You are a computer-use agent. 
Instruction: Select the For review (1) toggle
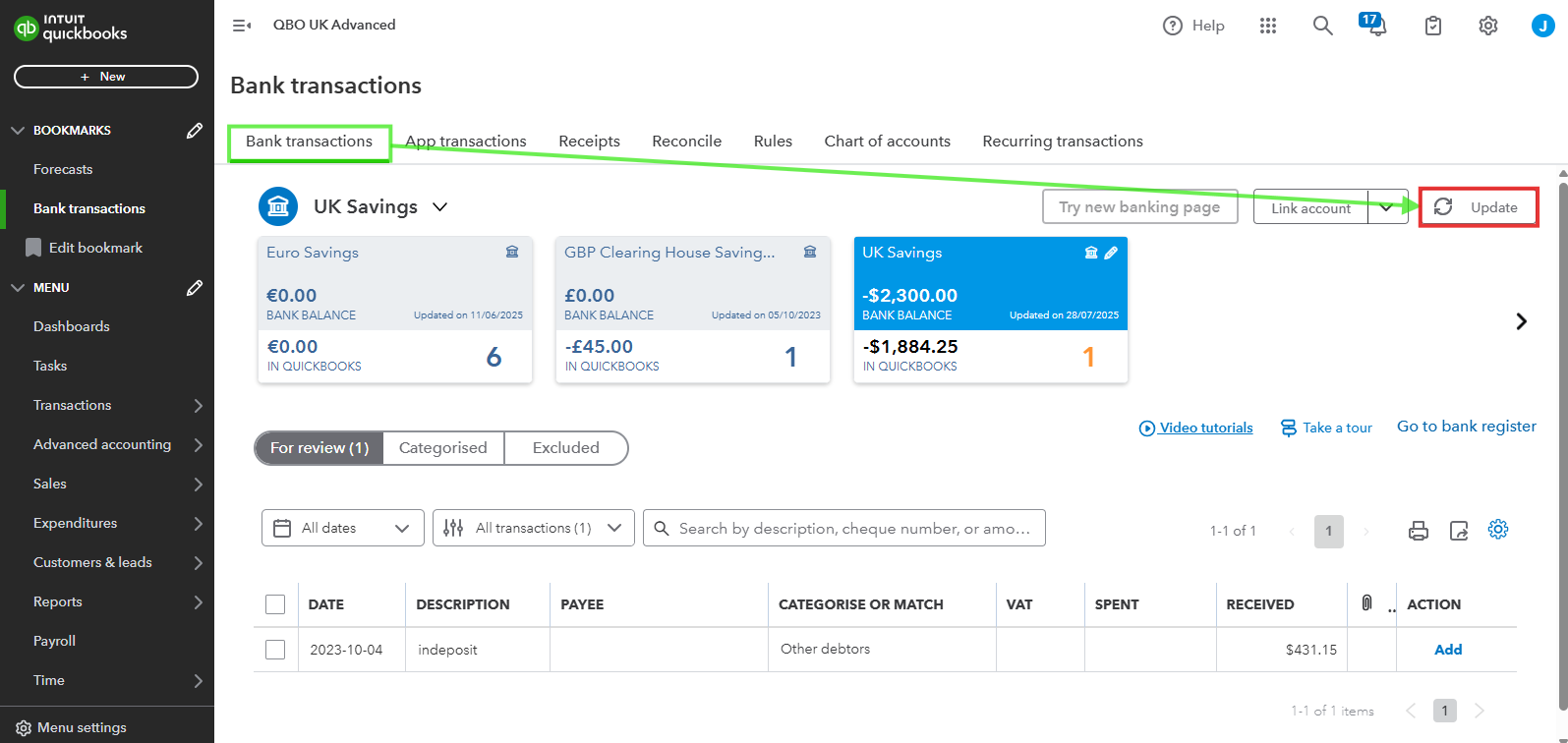click(319, 448)
